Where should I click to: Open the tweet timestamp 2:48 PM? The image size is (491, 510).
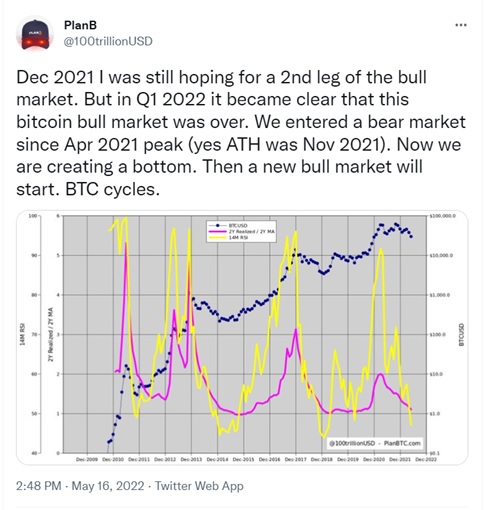coord(38,486)
